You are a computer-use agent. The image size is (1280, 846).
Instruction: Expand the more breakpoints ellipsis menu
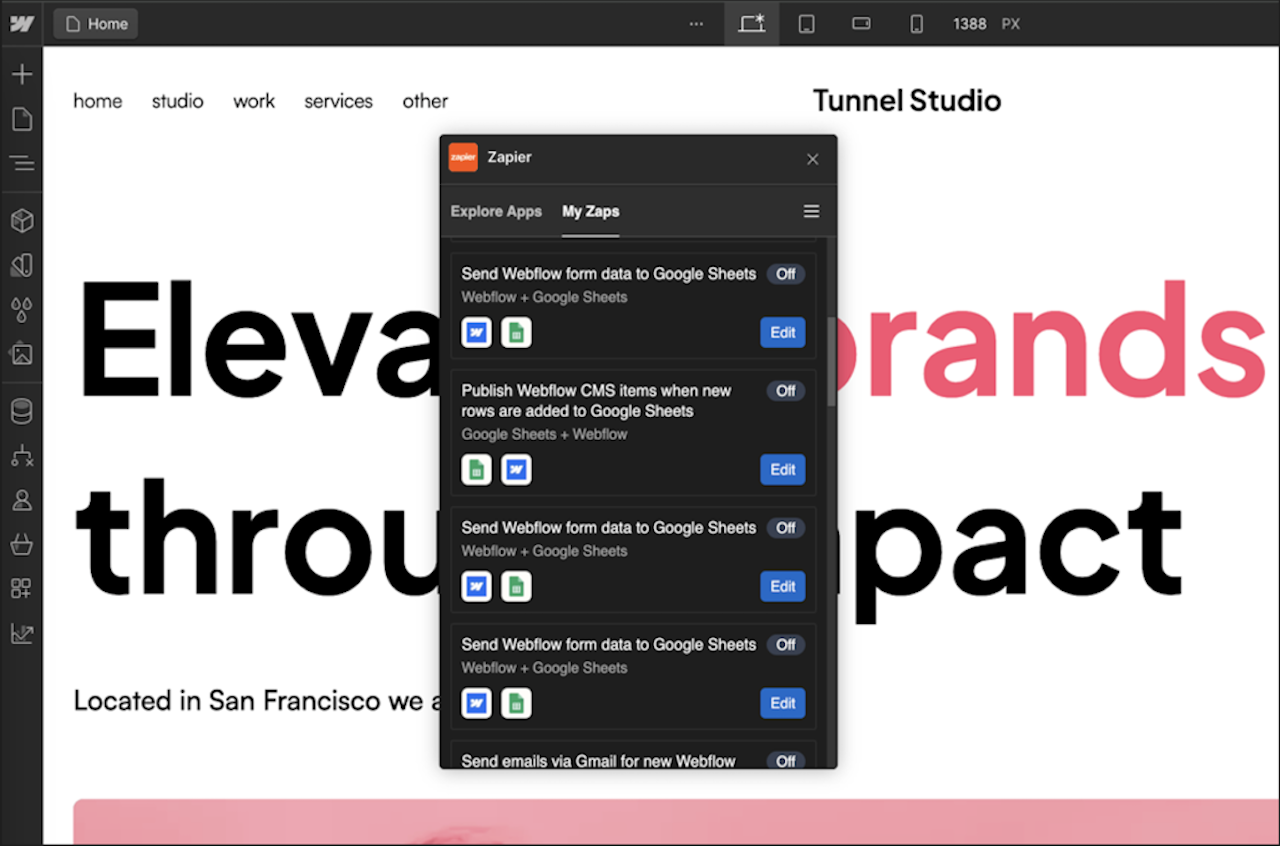pos(696,24)
